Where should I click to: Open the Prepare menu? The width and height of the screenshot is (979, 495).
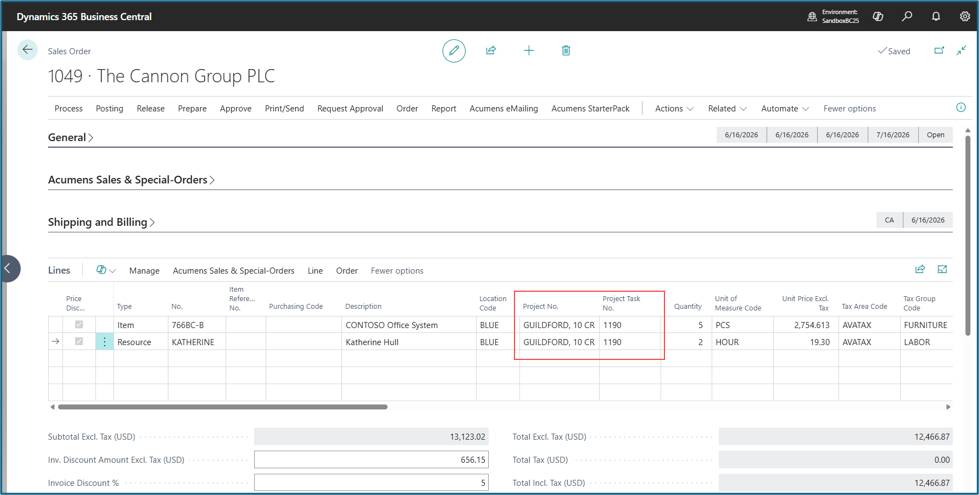192,109
